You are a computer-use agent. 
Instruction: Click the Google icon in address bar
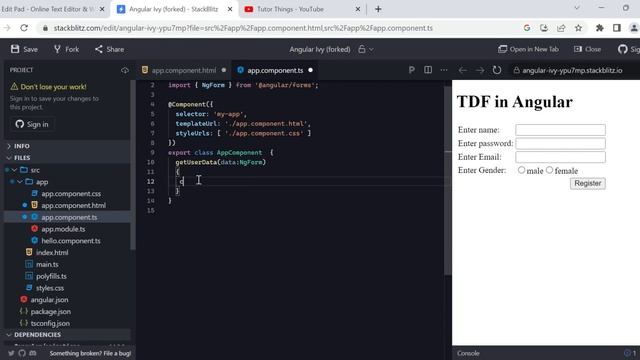point(527,28)
